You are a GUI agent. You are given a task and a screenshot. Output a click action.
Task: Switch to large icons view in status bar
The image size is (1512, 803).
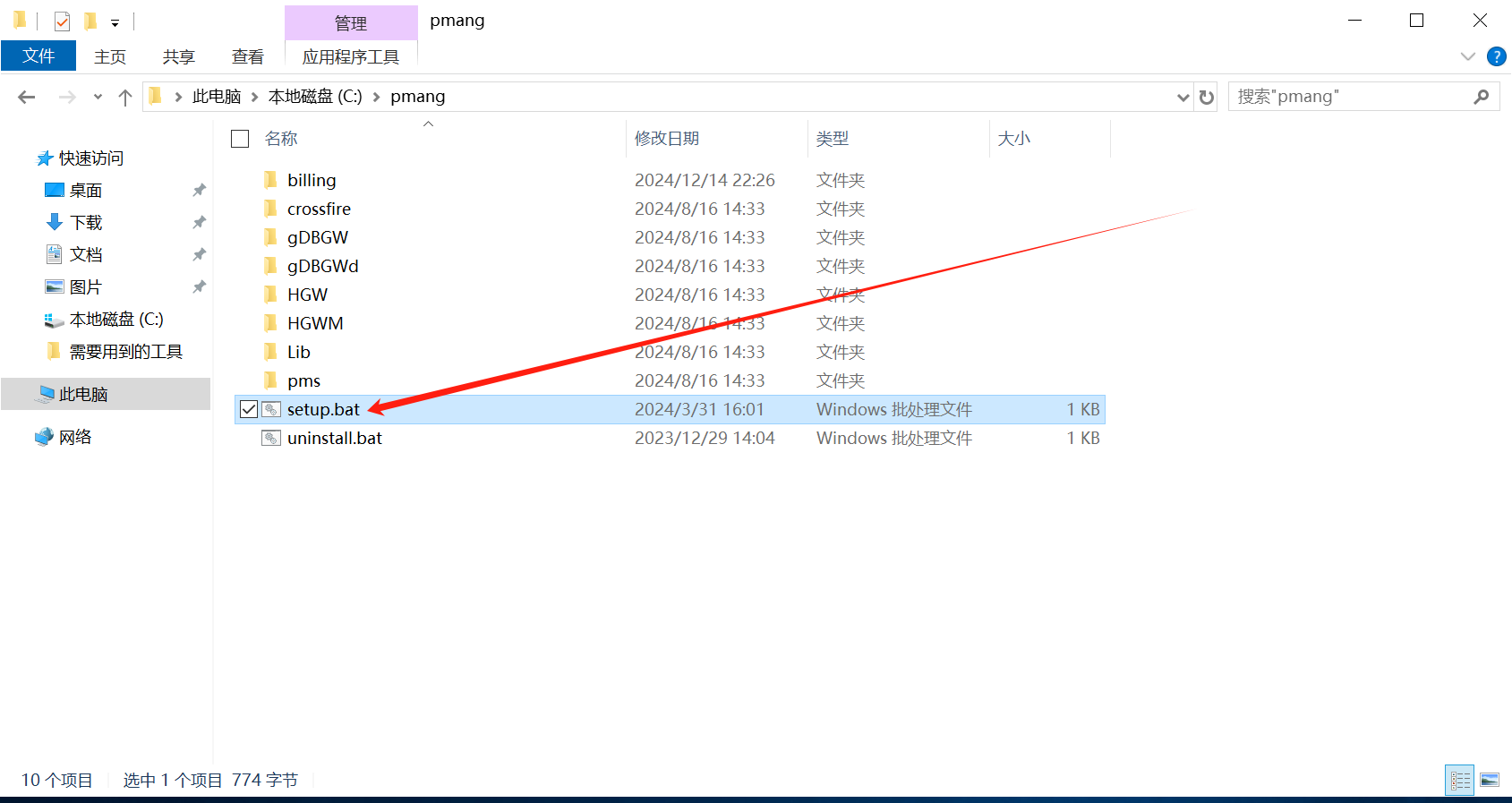1490,780
